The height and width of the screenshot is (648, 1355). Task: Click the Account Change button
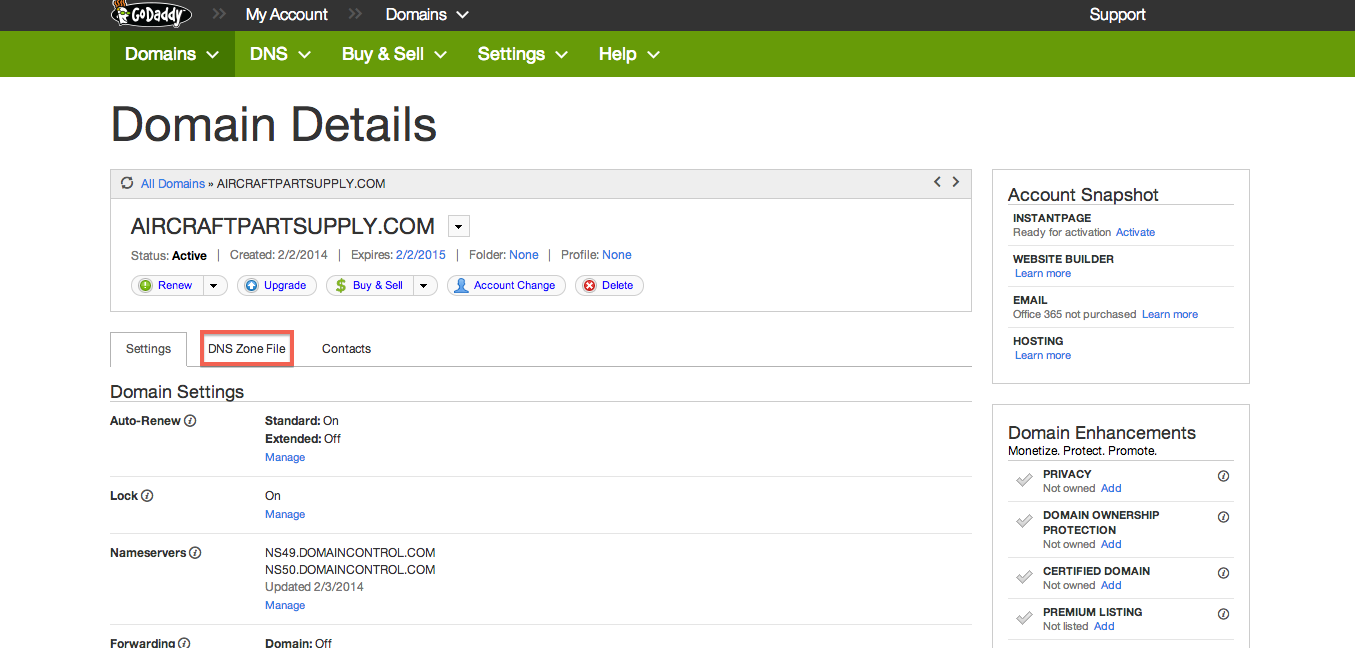pos(506,285)
